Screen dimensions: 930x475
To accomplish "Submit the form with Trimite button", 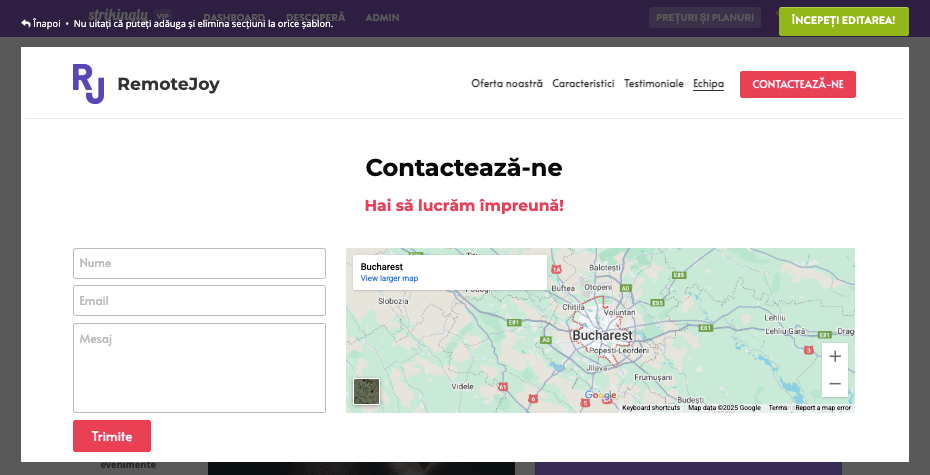I will 112,436.
